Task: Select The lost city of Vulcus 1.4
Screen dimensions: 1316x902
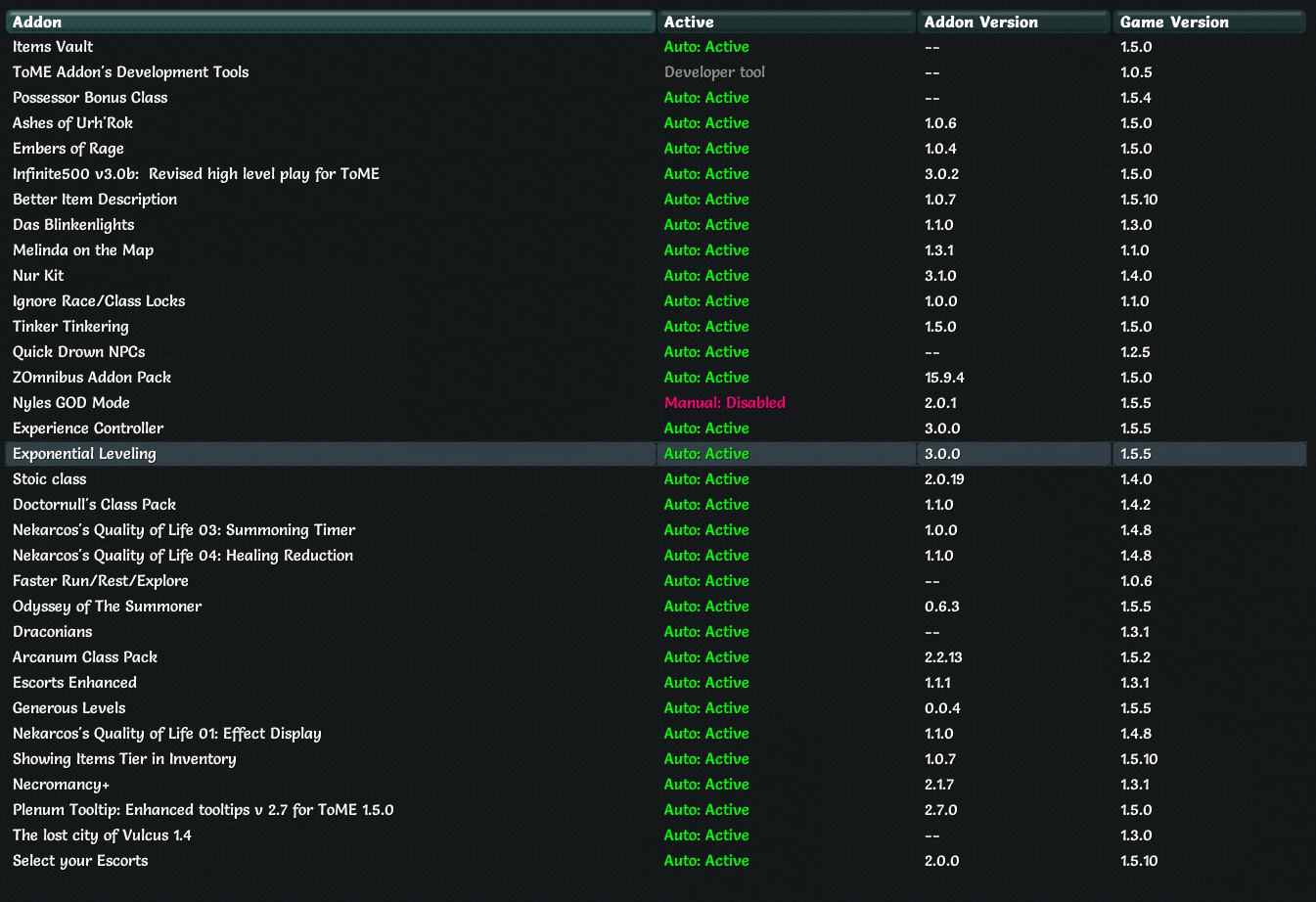Action: 102,835
